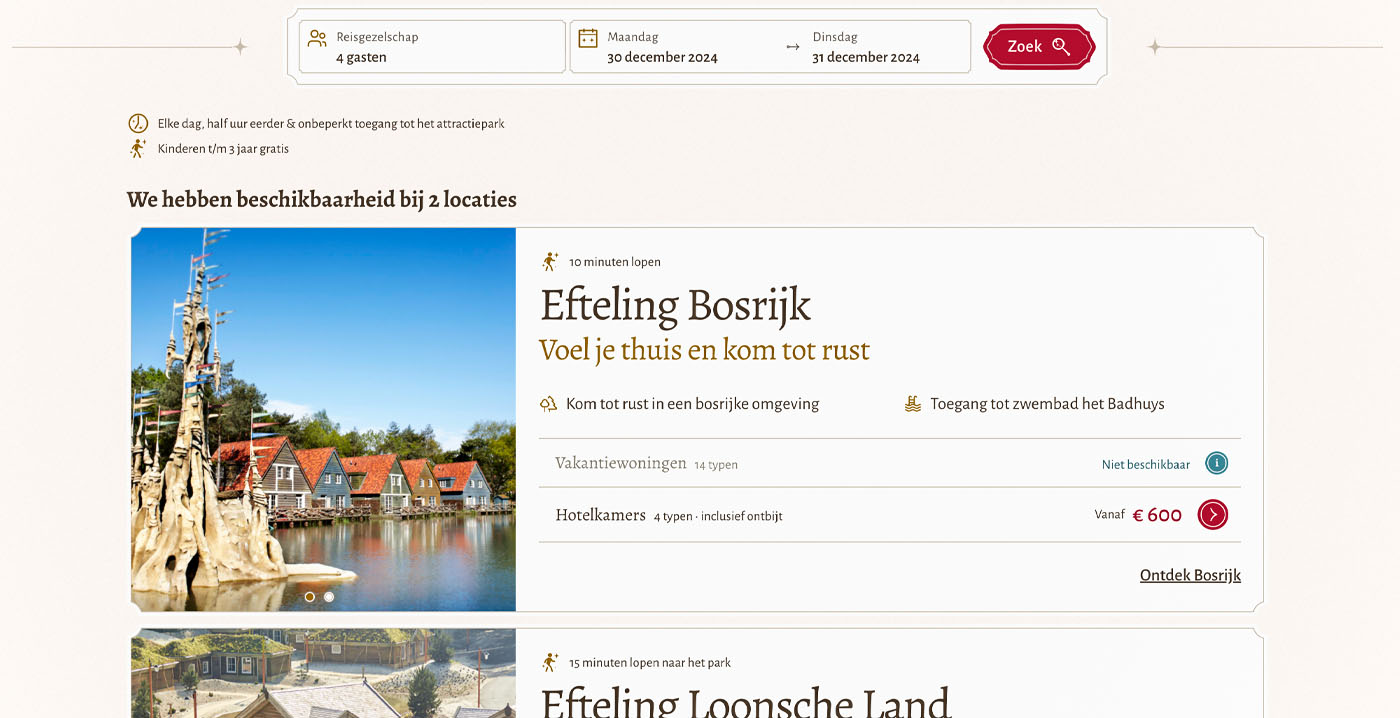Click the € 600 price
Screen dimensions: 1400x718
(1157, 515)
